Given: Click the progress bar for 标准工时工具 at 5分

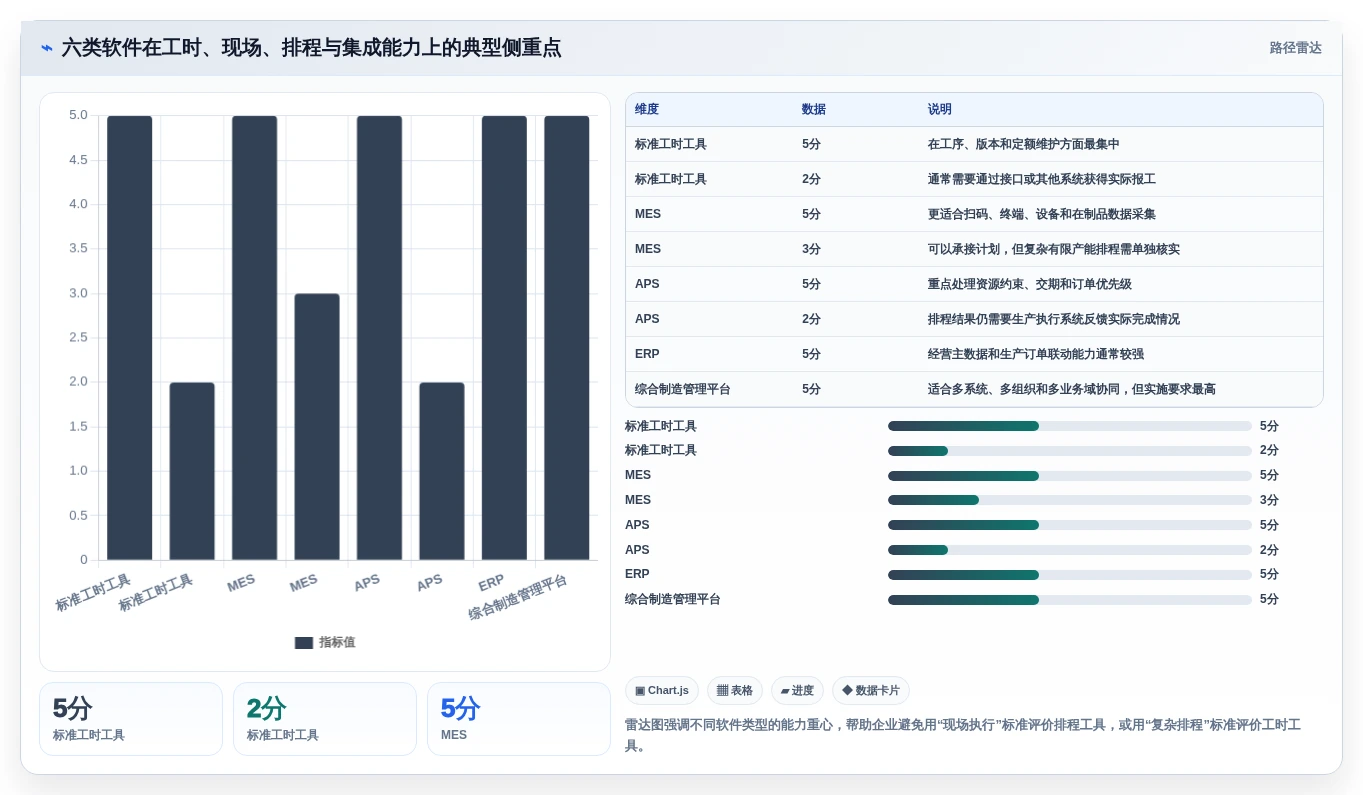Looking at the screenshot, I should click(1070, 426).
